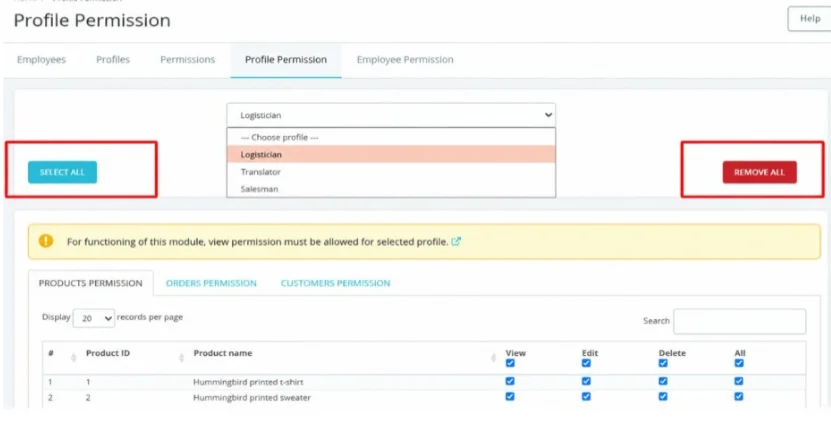Sort by Product name column arrows
The image size is (831, 425).
[x=493, y=358]
